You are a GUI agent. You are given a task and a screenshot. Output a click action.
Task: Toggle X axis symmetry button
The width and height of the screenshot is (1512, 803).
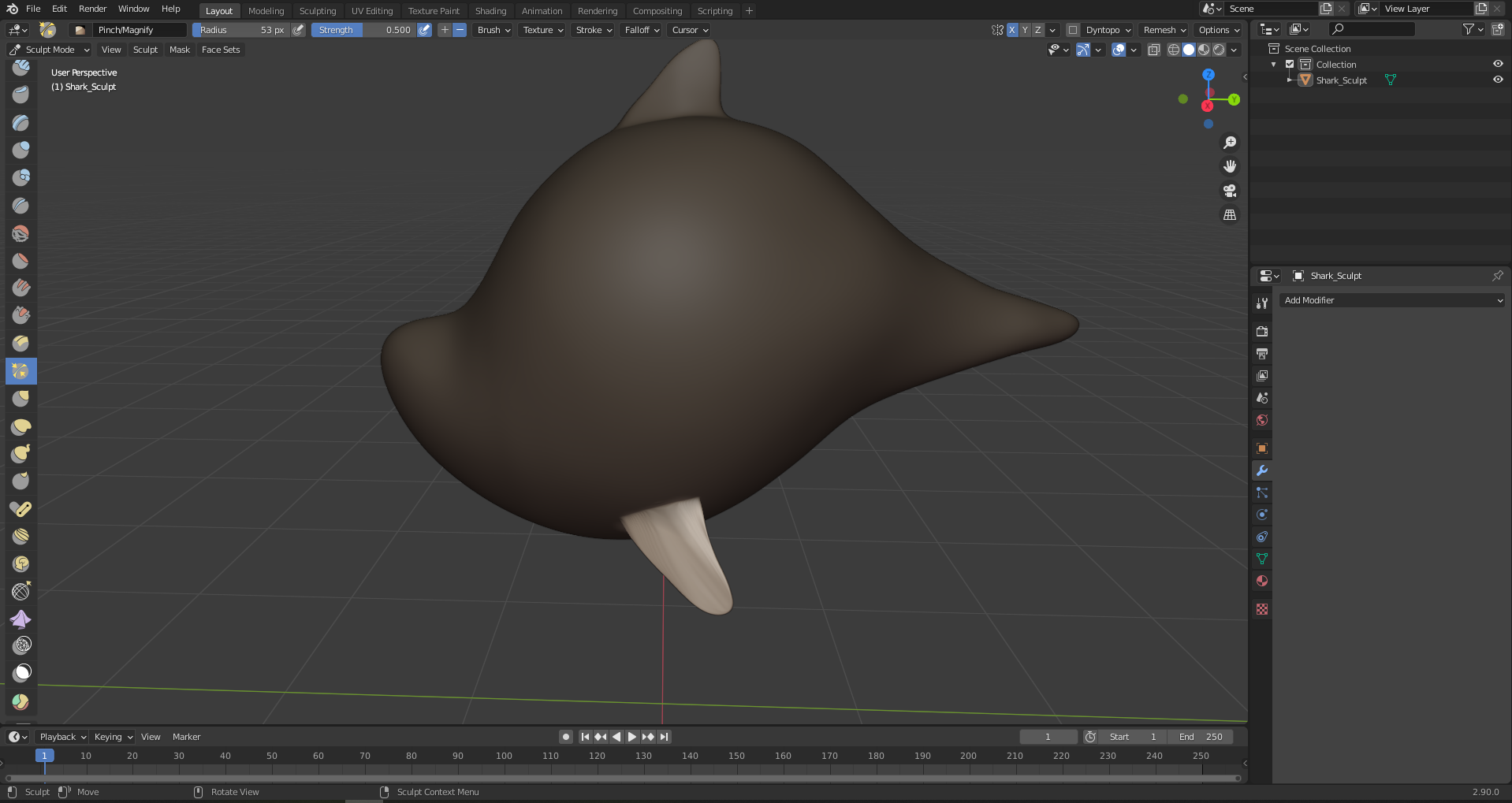click(x=1012, y=30)
